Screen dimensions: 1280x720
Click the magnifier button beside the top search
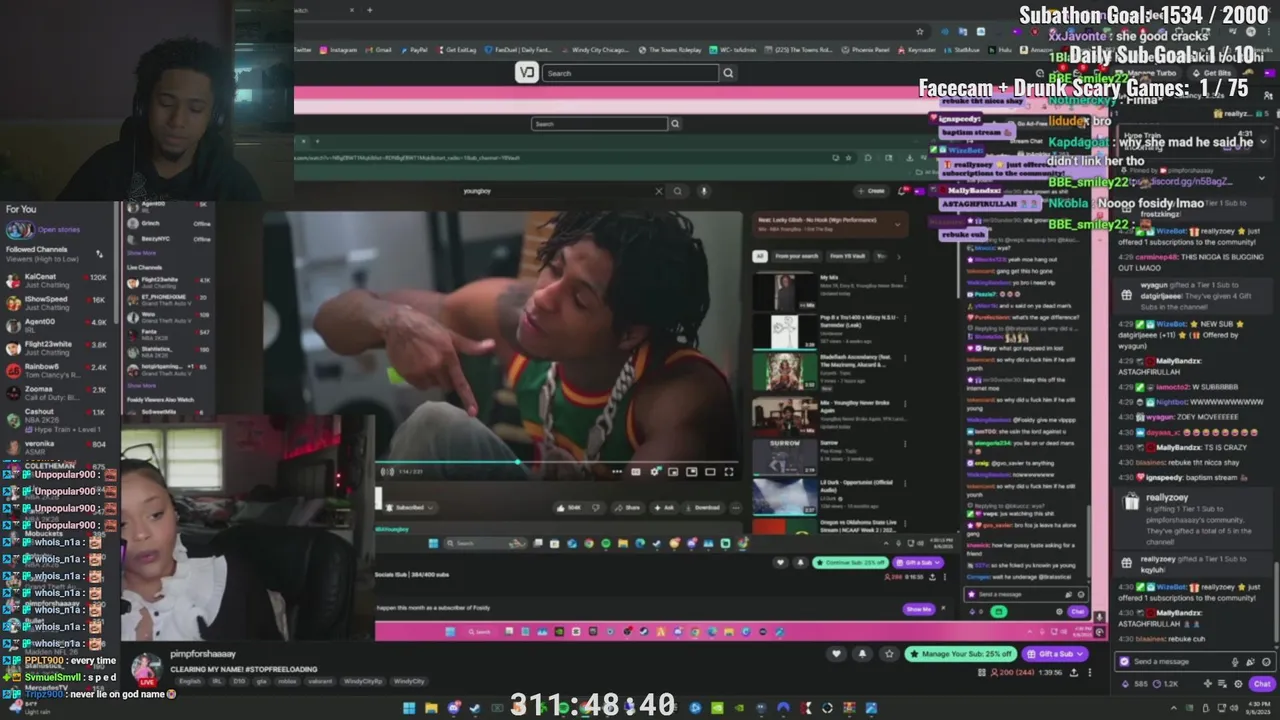(728, 73)
